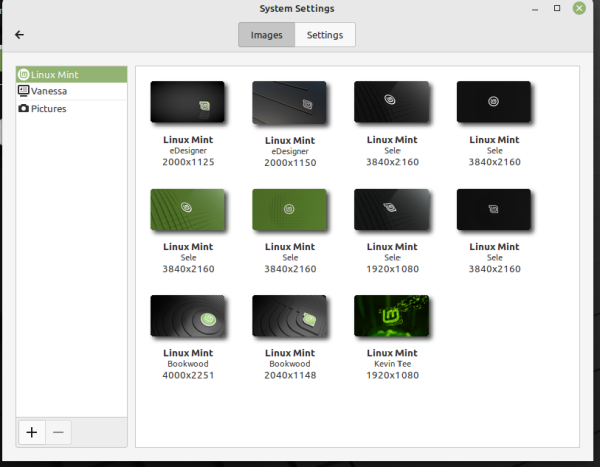
Task: Pick the Bookwood 2040x1148 wallpaper
Action: coord(290,316)
